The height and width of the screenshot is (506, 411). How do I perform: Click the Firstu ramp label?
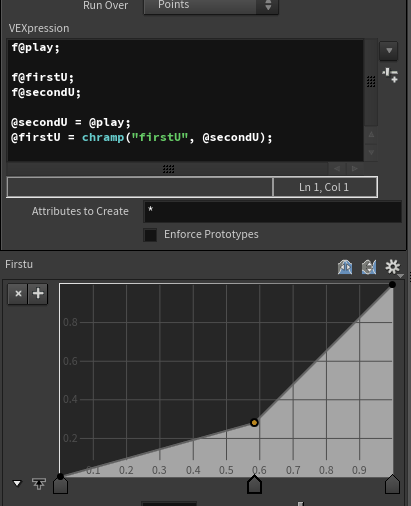19,264
